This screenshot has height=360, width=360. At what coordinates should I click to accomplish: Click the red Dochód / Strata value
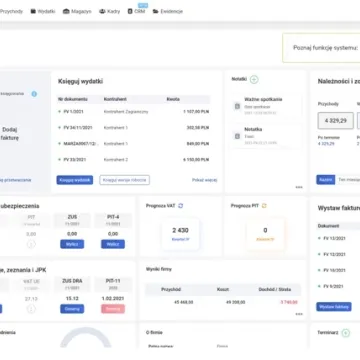[x=289, y=302]
